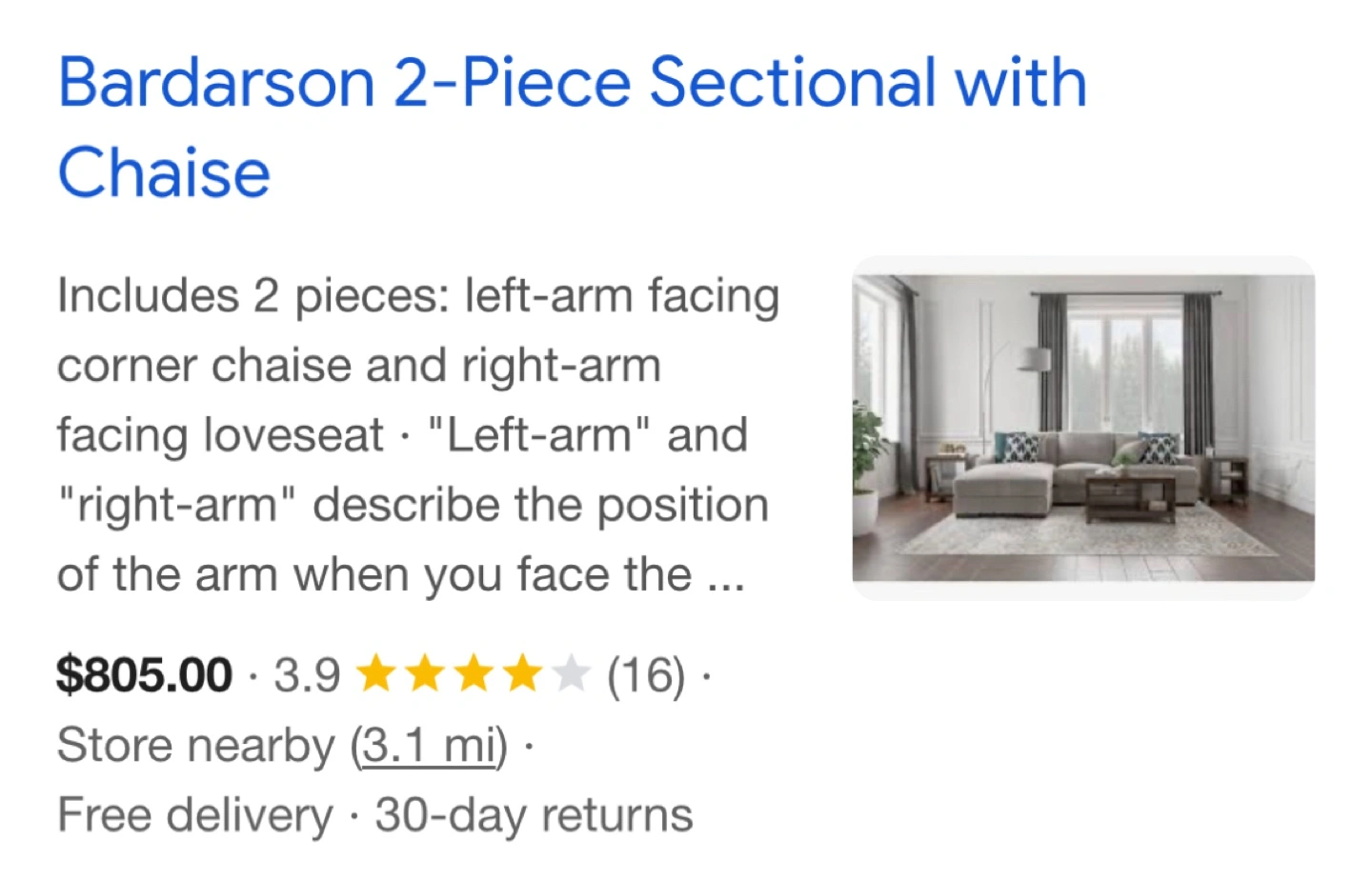Screen dimensions: 1372x881
Task: Click the (16) review count
Action: pyautogui.click(x=646, y=676)
